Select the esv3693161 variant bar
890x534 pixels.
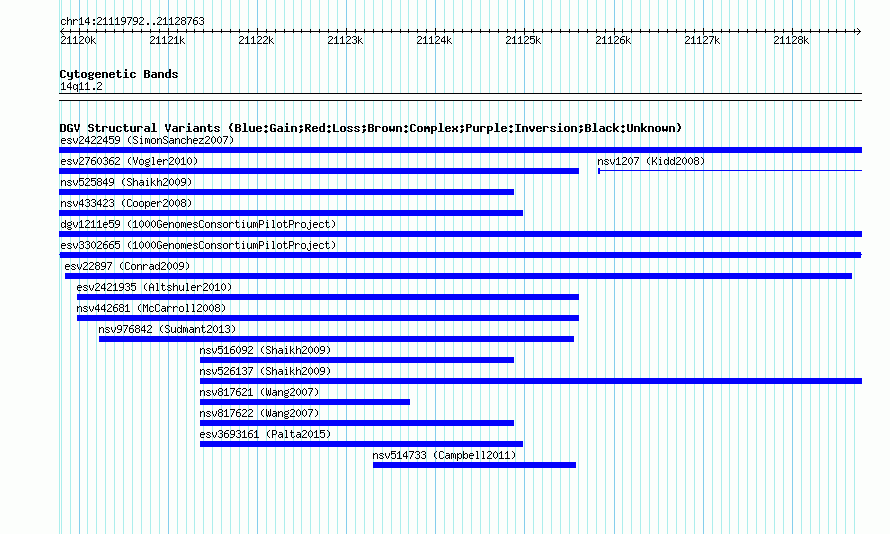click(361, 444)
